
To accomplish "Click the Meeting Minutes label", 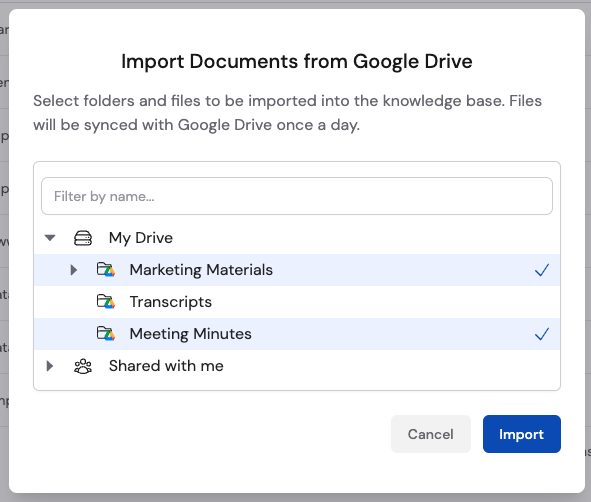I will coord(190,334).
